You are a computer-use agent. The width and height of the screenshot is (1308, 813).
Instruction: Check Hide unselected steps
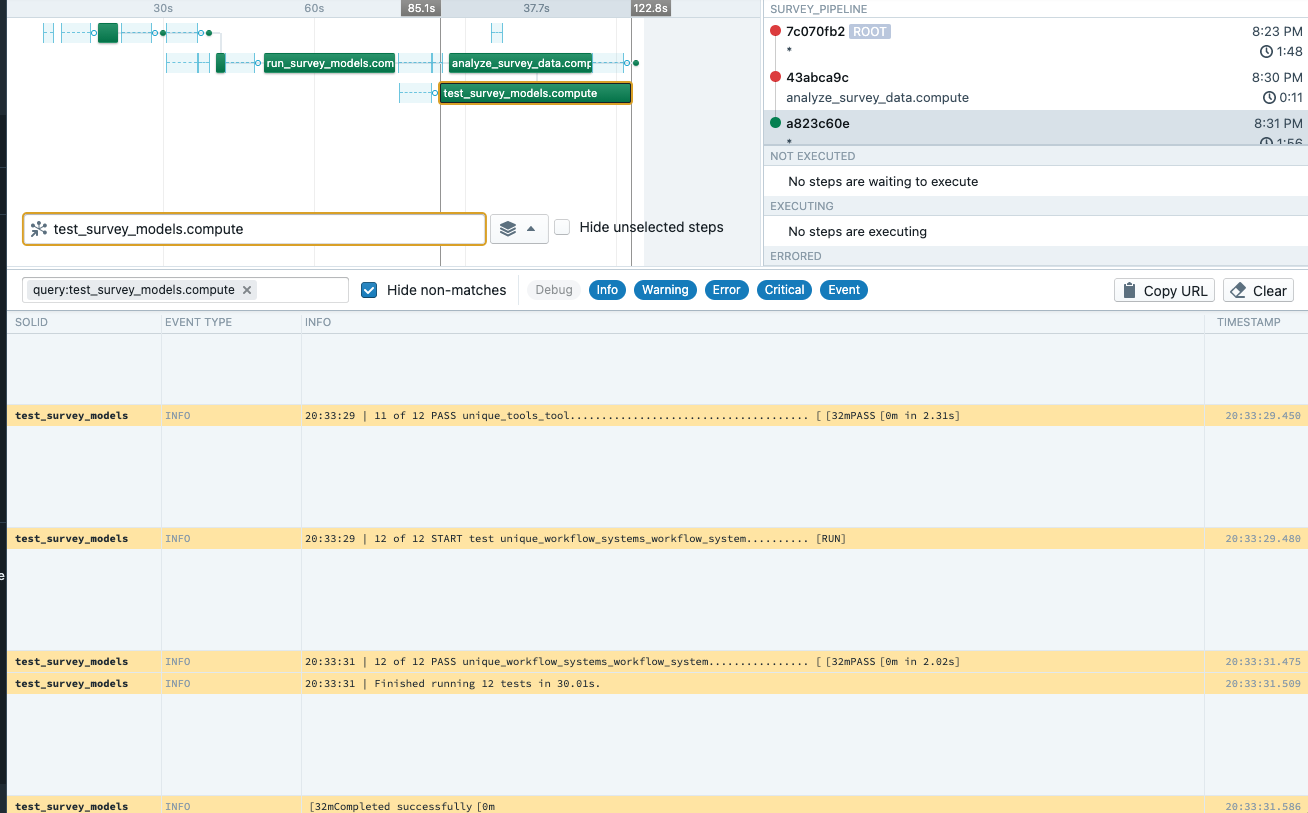pyautogui.click(x=562, y=227)
